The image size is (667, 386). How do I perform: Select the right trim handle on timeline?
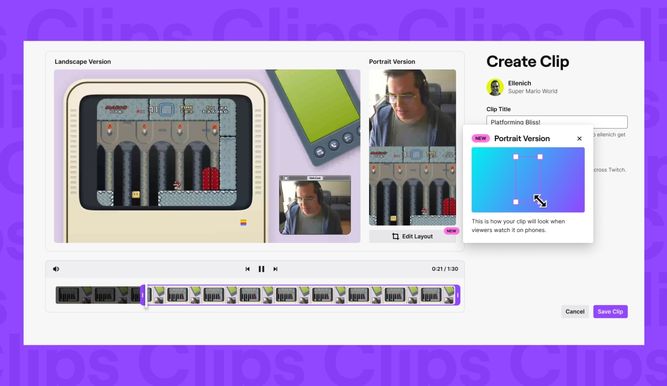point(458,295)
